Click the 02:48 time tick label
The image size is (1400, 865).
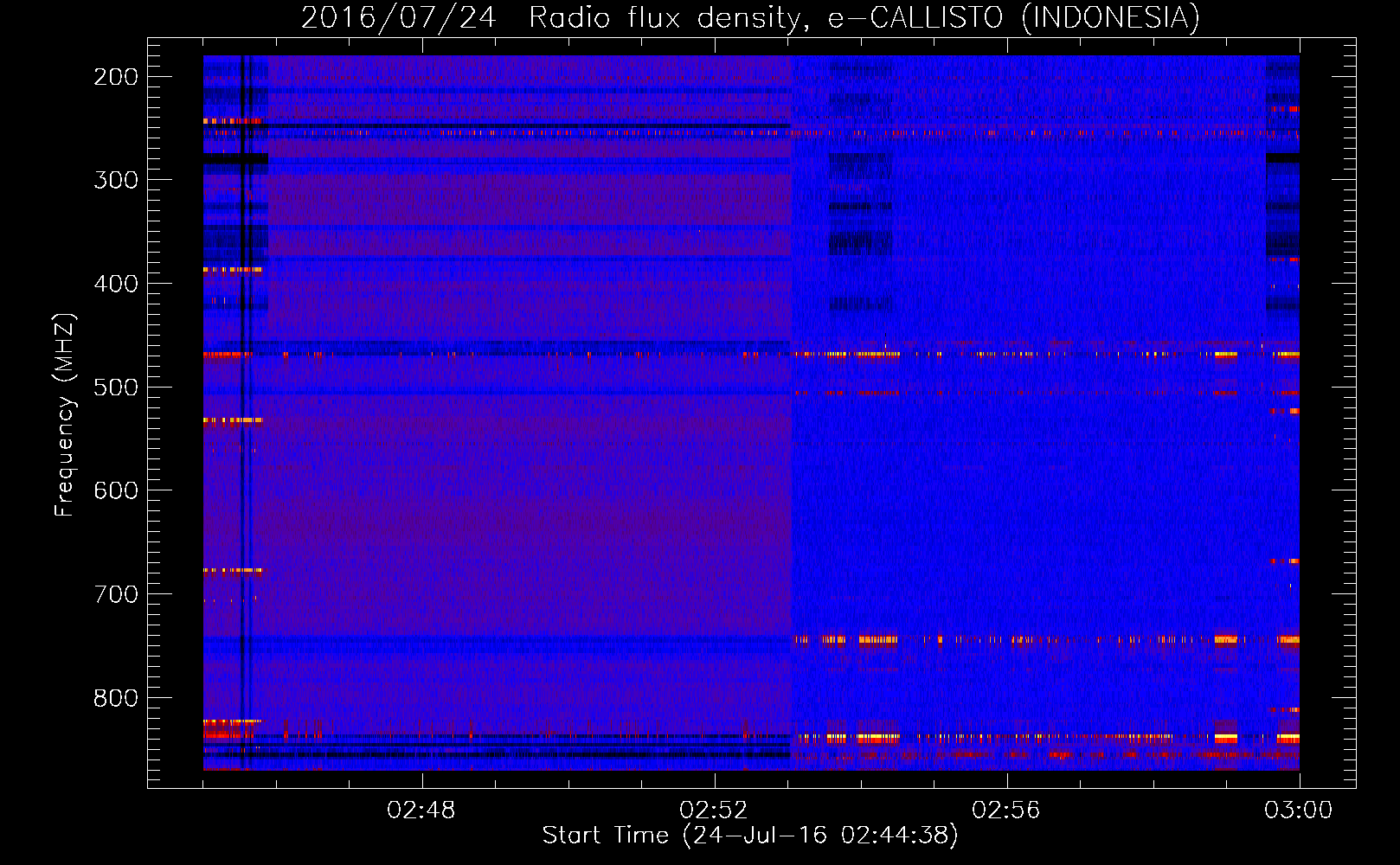(x=421, y=811)
